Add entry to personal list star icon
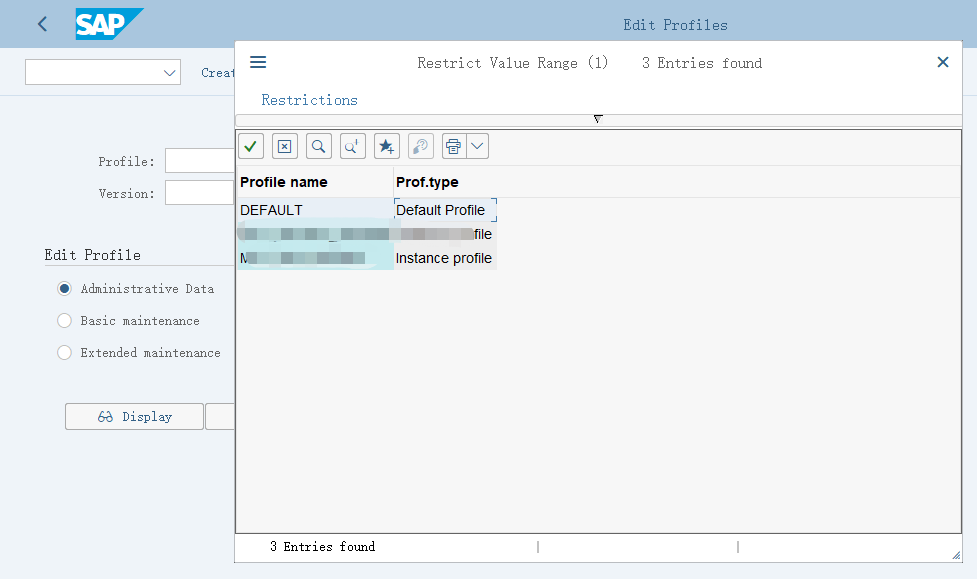Image resolution: width=977 pixels, height=579 pixels. pyautogui.click(x=387, y=146)
